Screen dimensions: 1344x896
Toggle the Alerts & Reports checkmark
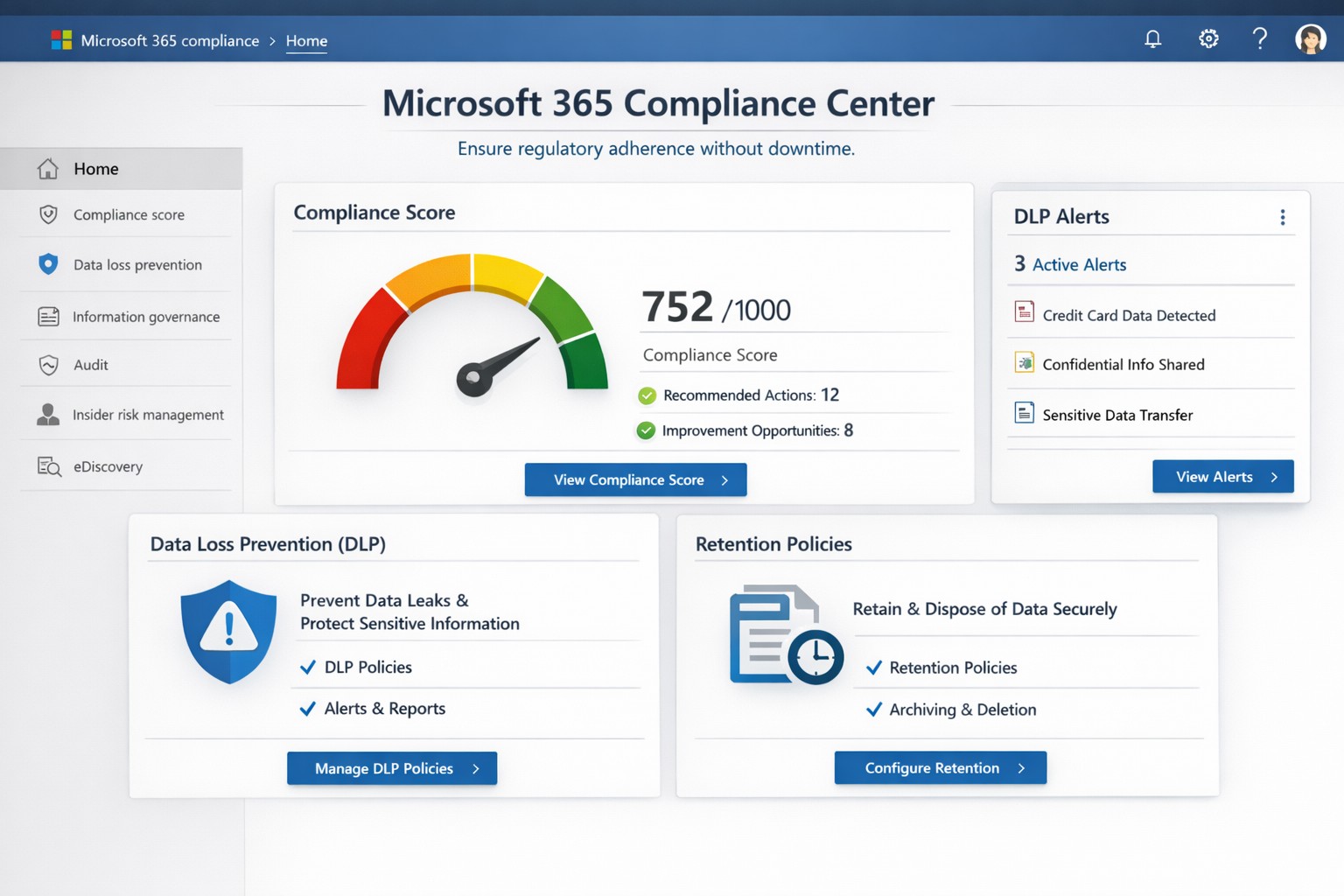308,709
